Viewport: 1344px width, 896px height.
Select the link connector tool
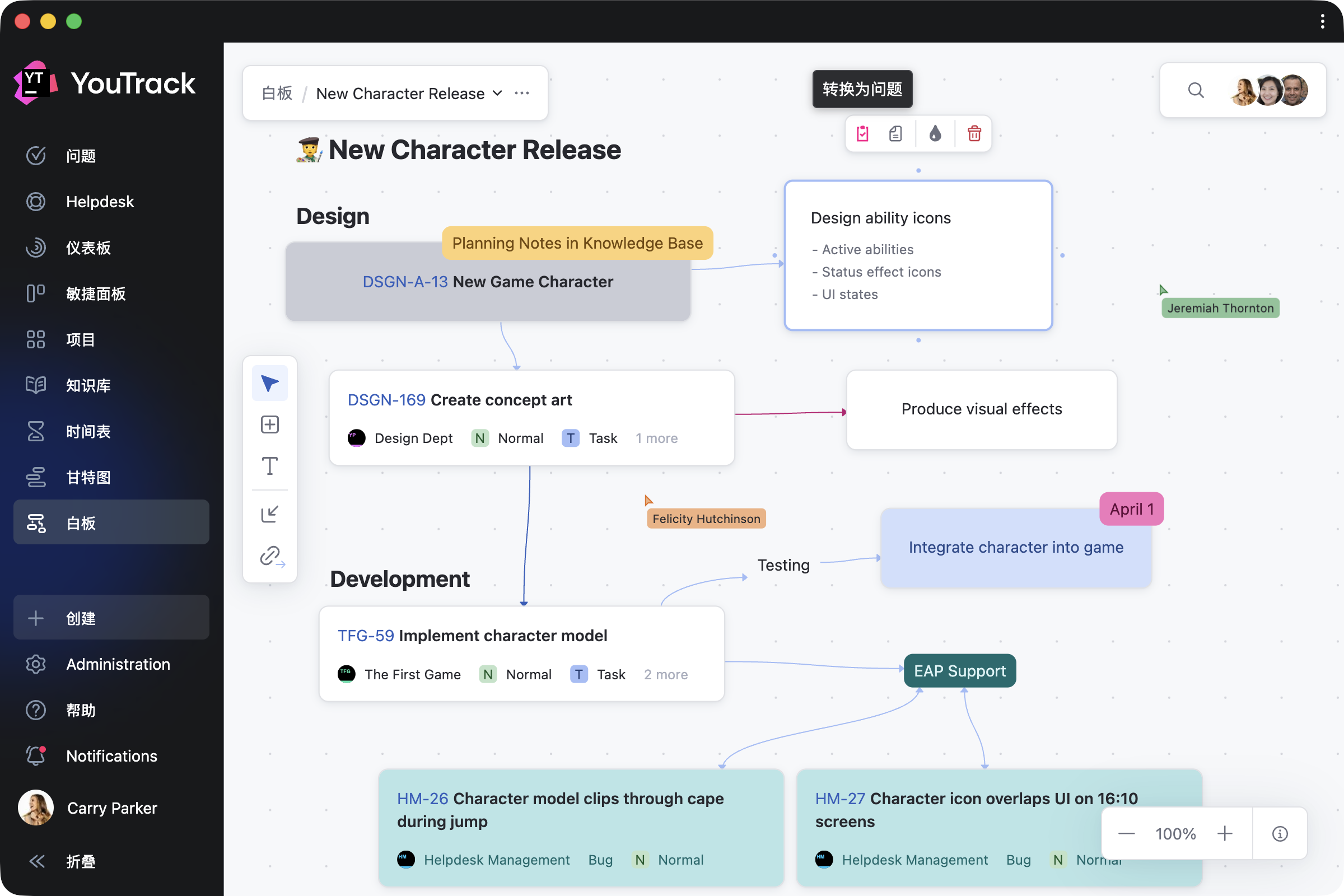[x=271, y=556]
